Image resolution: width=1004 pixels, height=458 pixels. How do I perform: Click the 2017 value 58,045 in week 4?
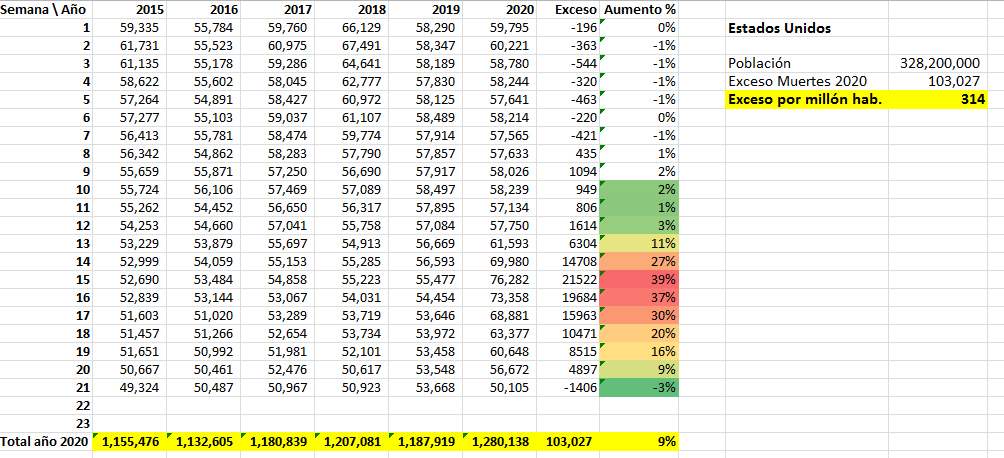[x=277, y=81]
